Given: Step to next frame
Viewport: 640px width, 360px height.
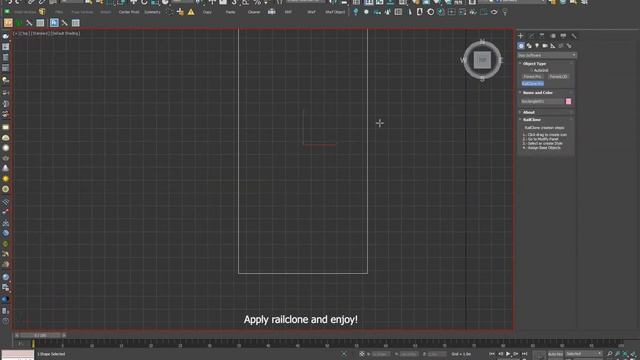Looking at the screenshot, I should click(516, 354).
